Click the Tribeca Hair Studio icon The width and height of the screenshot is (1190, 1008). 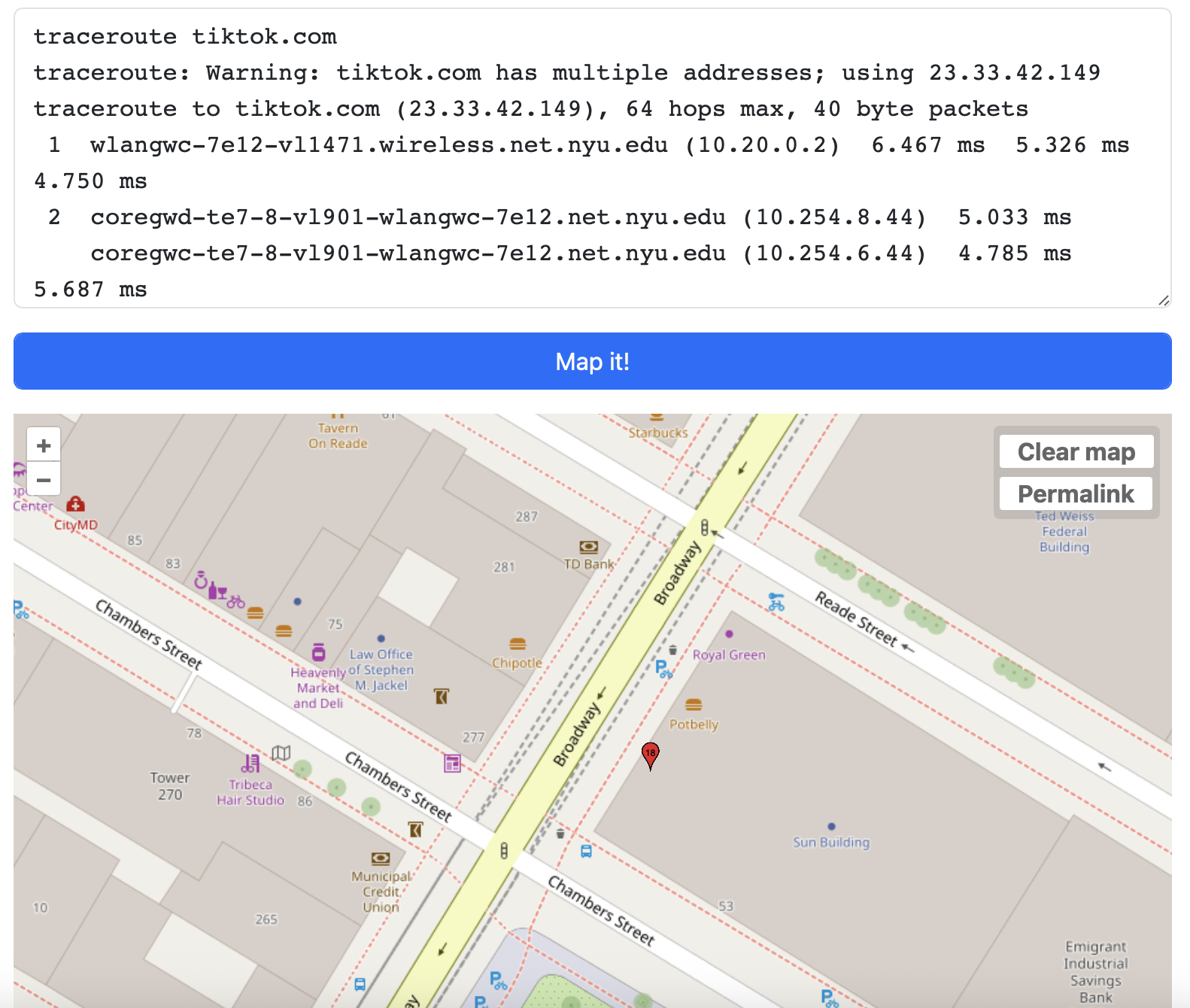tap(250, 764)
